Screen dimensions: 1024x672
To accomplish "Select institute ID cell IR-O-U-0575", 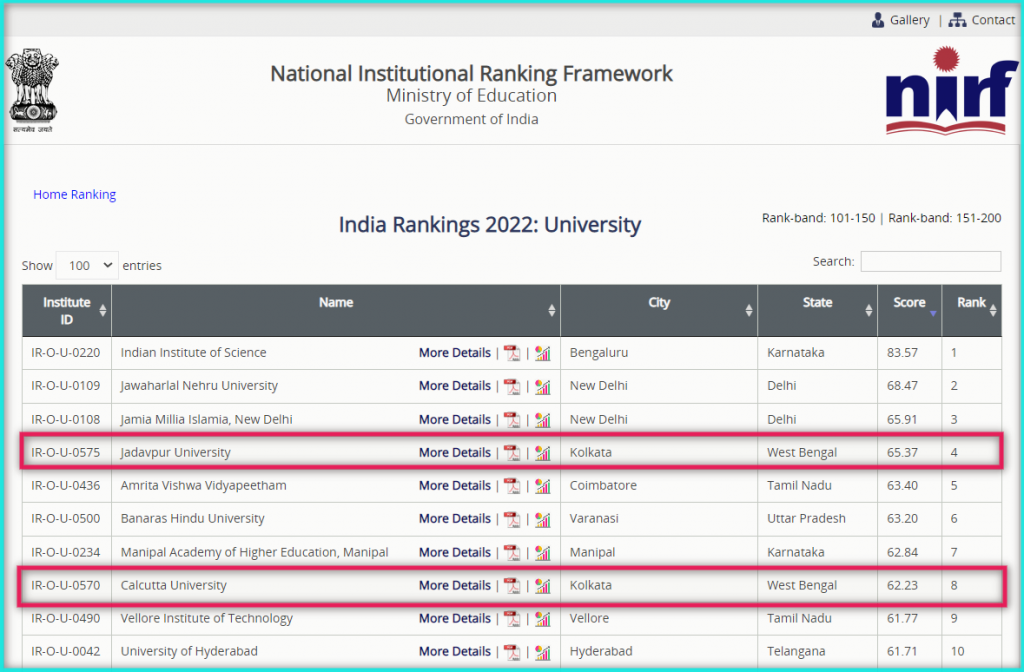I will [66, 453].
